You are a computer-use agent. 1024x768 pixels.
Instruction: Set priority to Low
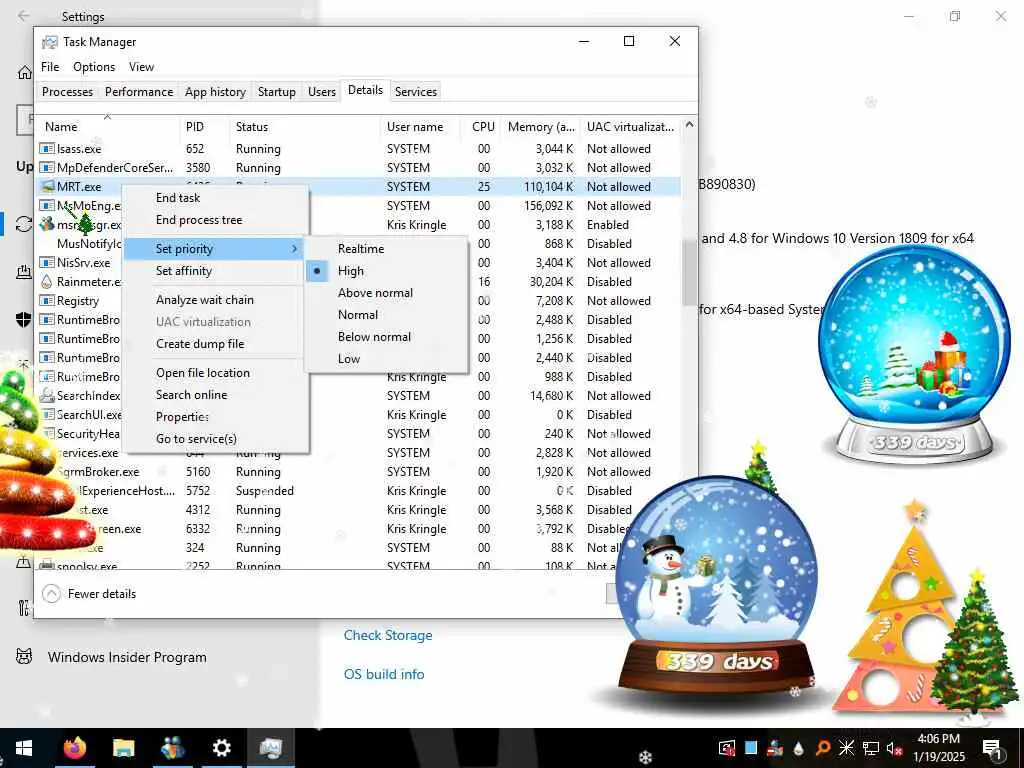[x=387, y=359]
